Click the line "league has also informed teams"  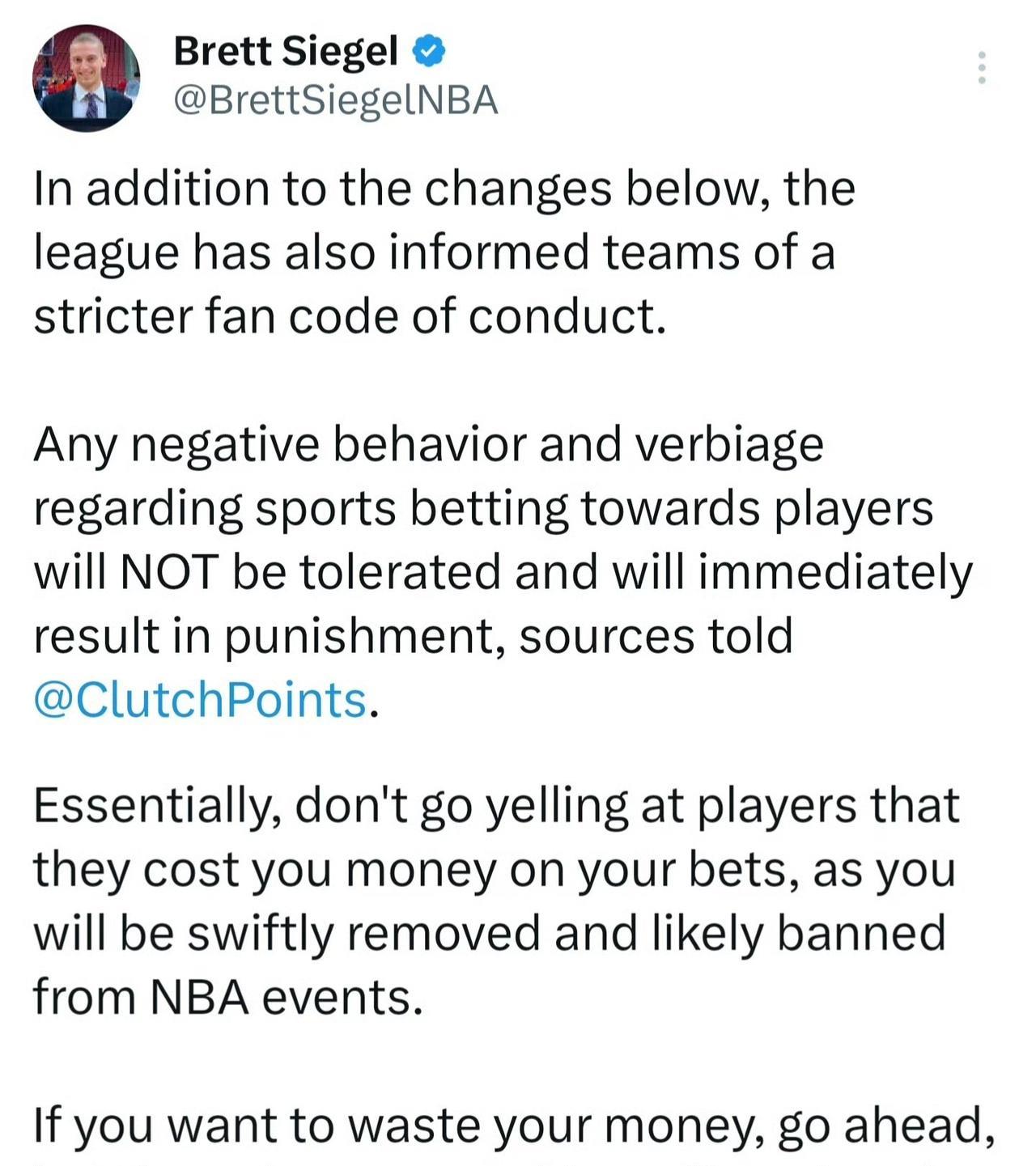pyautogui.click(x=433, y=252)
